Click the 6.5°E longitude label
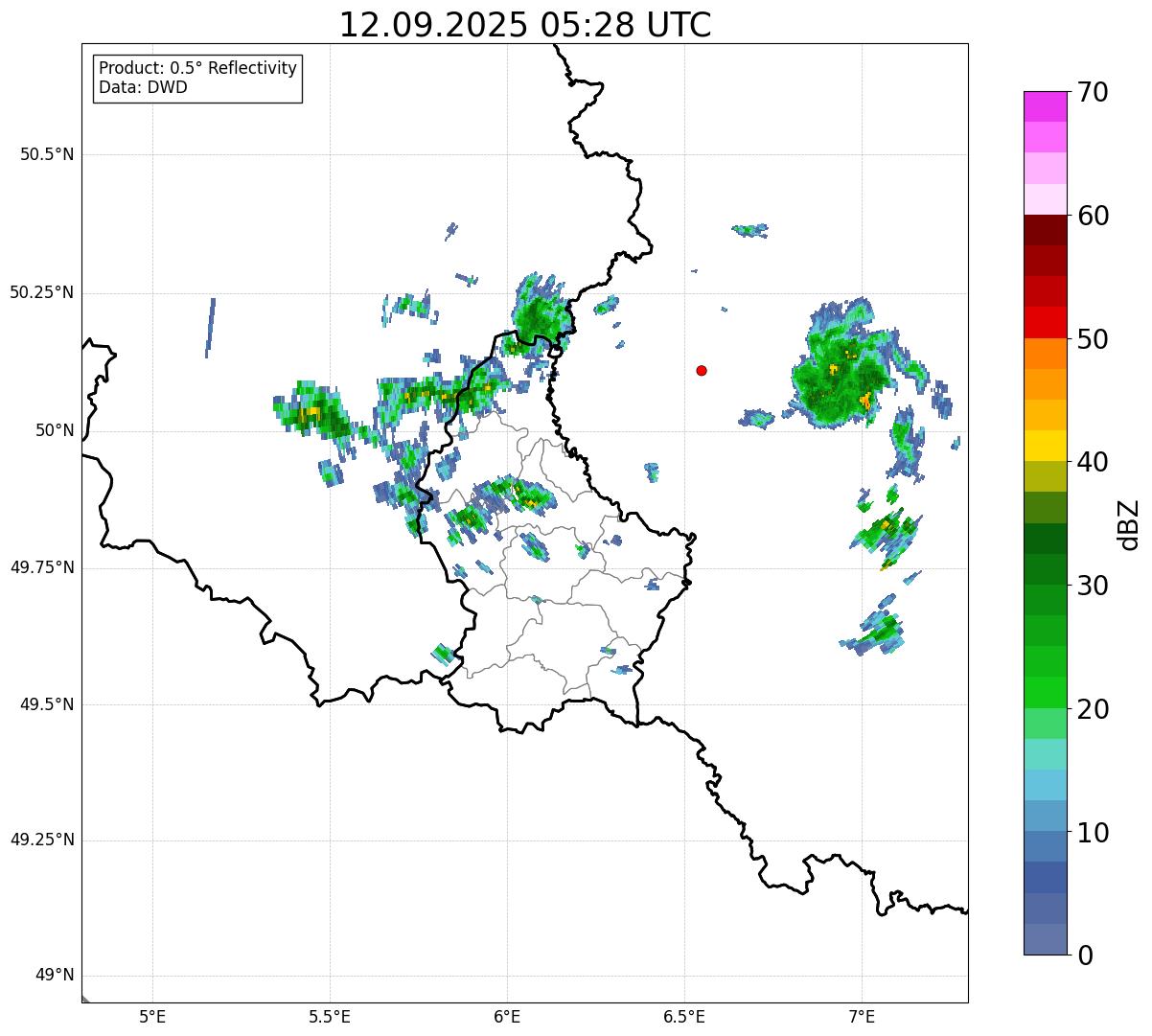The image size is (1152, 1036). pyautogui.click(x=684, y=1017)
